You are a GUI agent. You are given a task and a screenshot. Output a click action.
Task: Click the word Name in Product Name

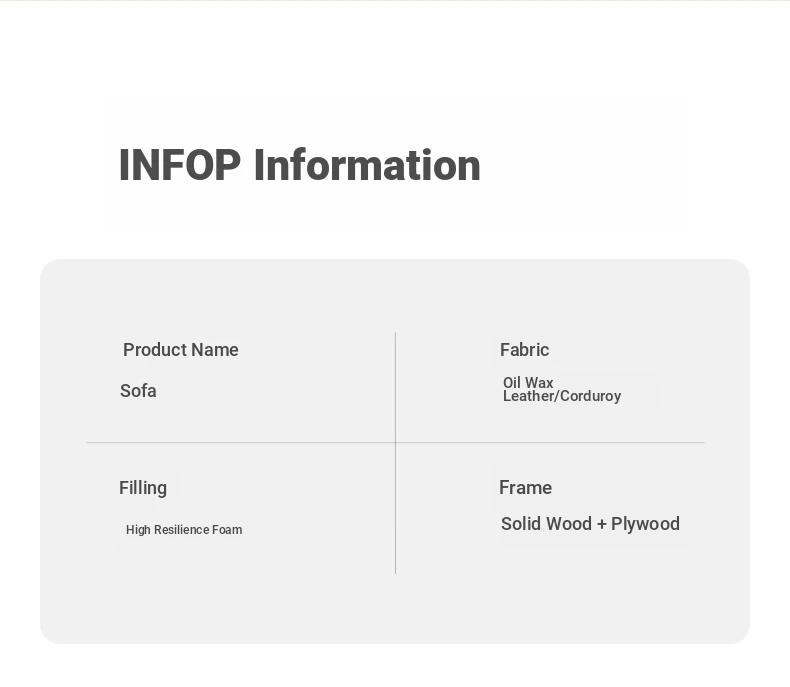tap(215, 350)
